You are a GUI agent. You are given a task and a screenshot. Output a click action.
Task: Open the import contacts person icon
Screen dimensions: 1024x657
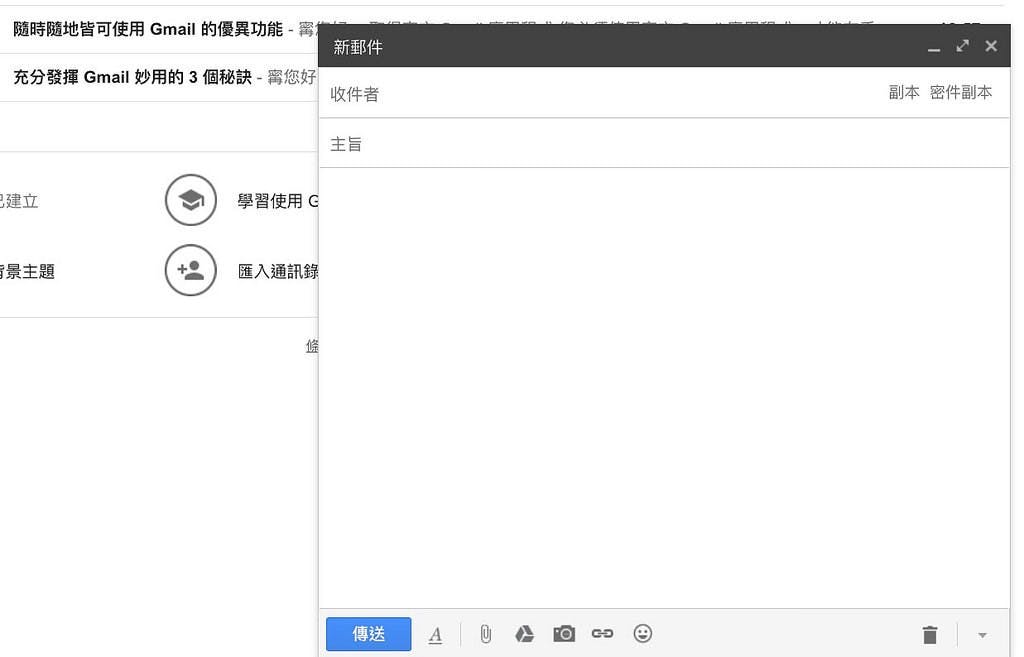[191, 270]
